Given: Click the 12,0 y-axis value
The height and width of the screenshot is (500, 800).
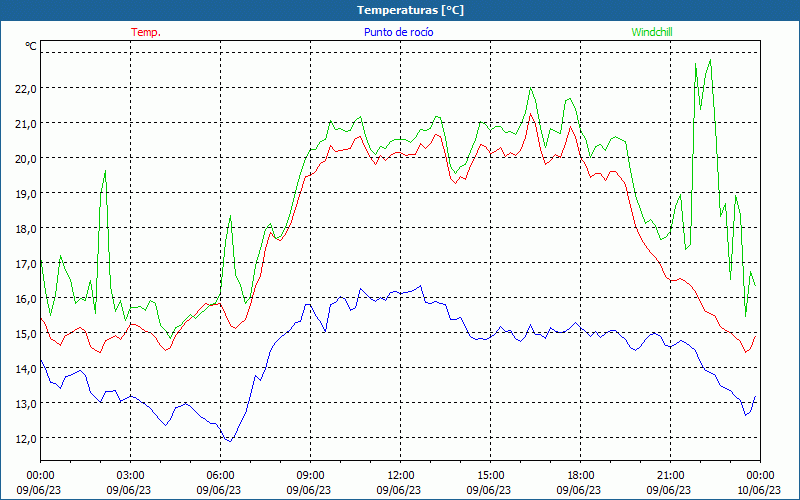Looking at the screenshot, I should point(26,439).
